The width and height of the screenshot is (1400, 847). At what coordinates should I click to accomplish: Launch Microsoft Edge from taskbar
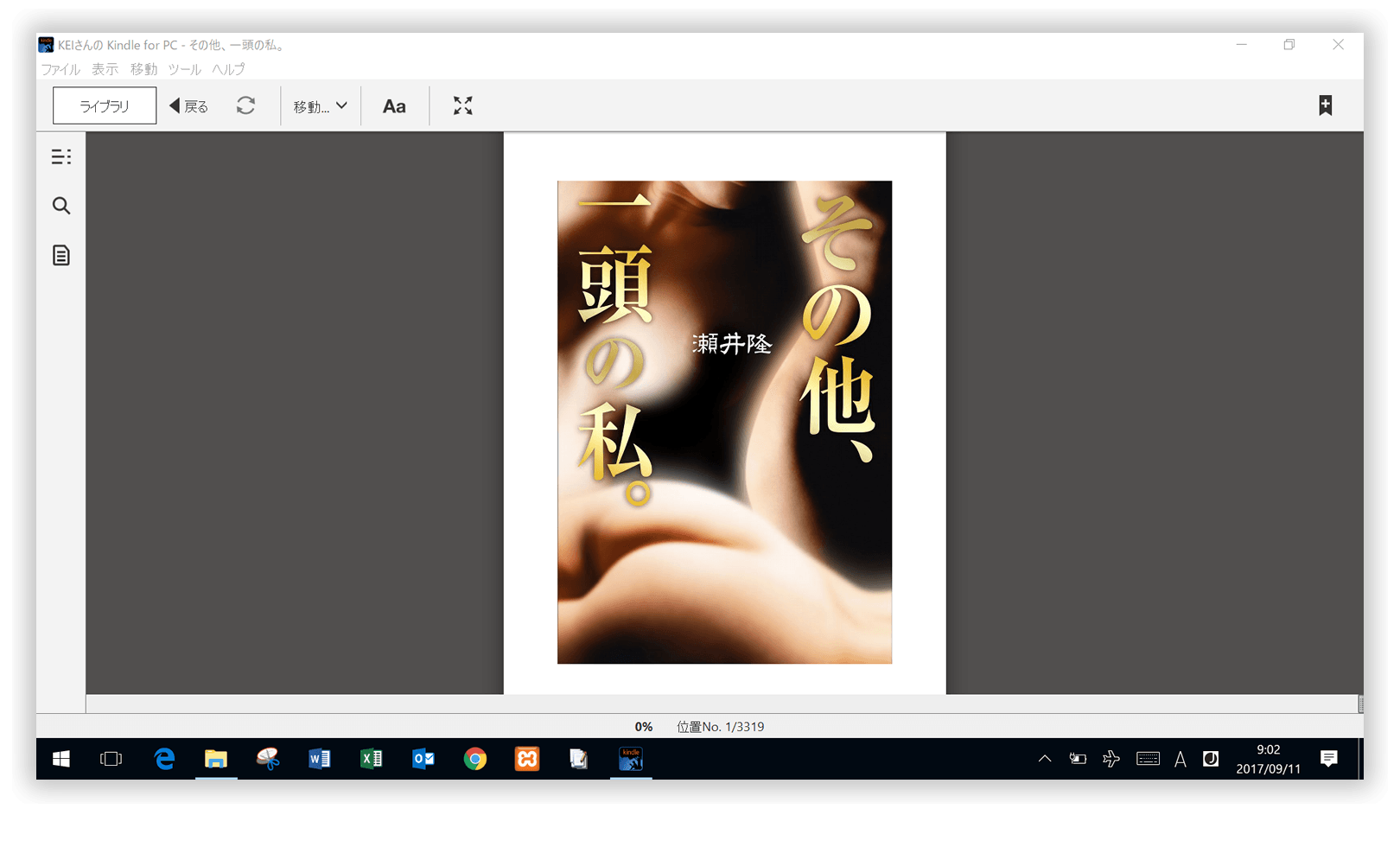[164, 759]
